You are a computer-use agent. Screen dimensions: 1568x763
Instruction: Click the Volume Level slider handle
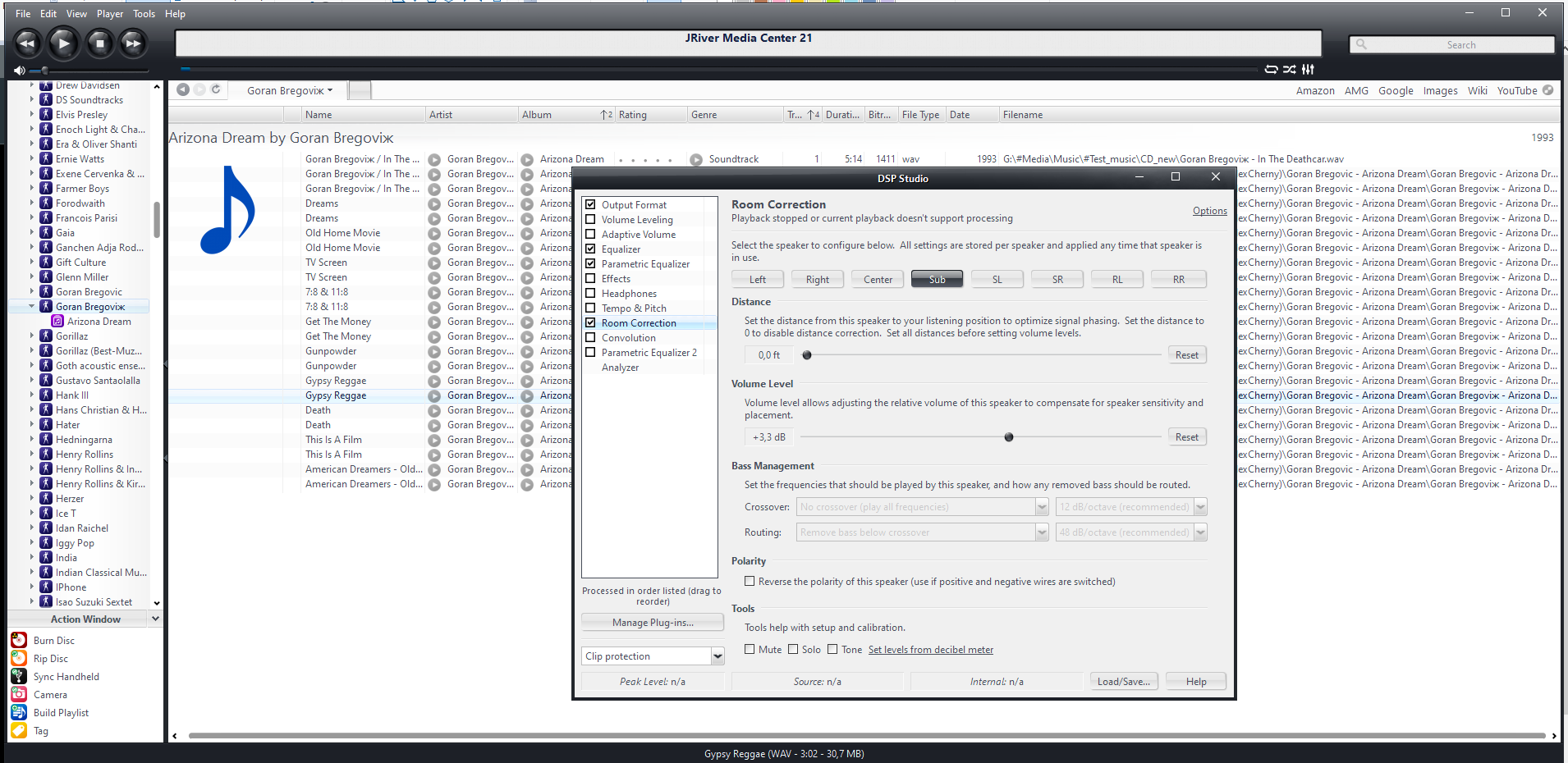tap(1009, 437)
